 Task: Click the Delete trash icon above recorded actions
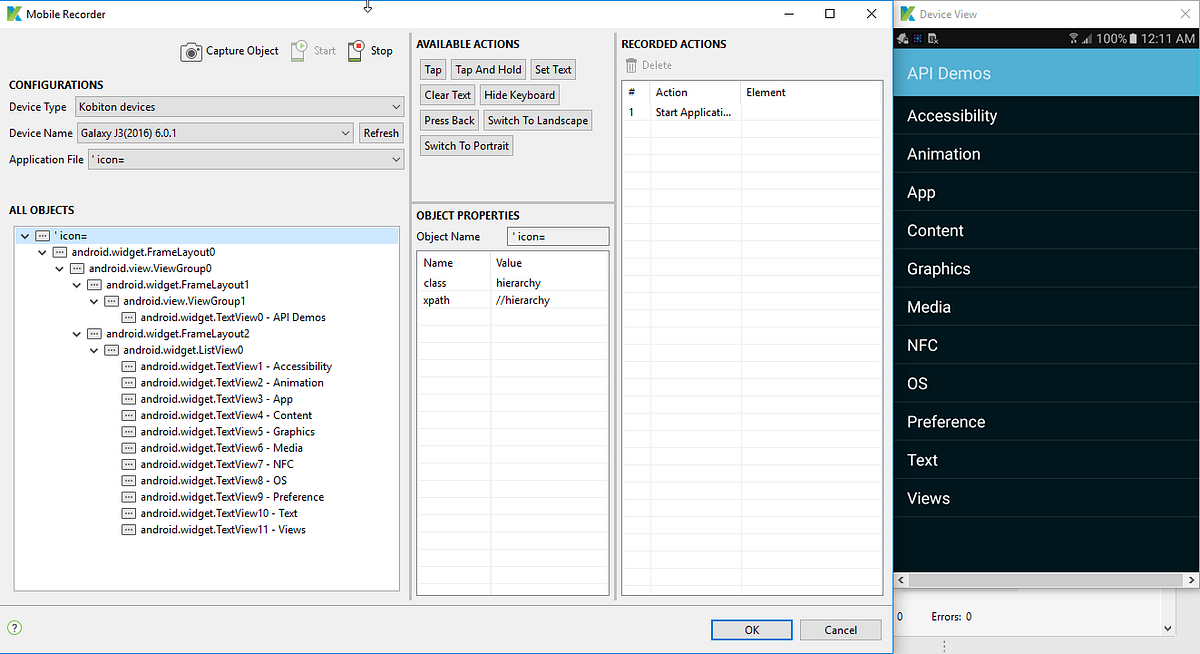pyautogui.click(x=634, y=65)
